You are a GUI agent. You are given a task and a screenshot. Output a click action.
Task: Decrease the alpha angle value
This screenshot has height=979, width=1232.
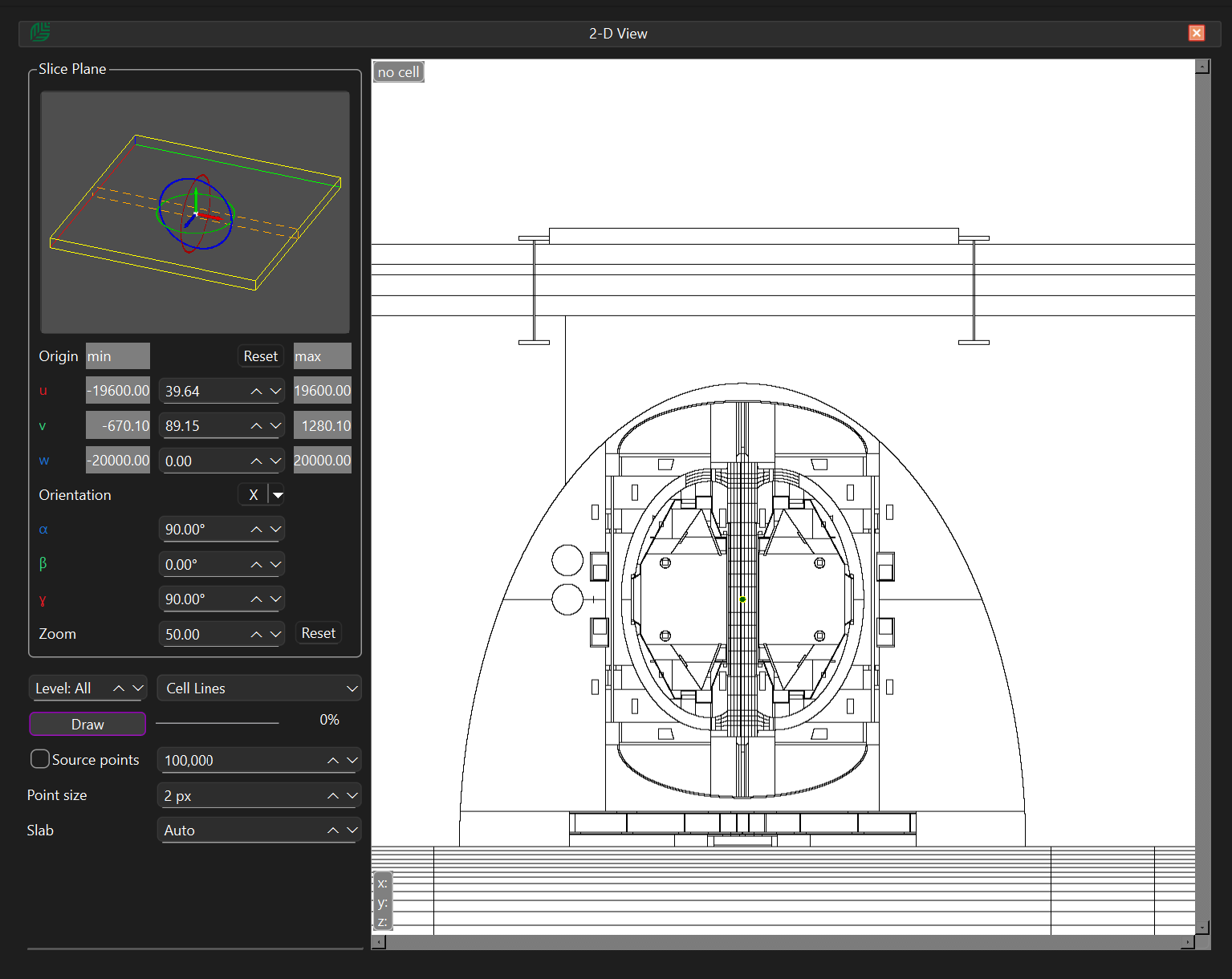point(276,530)
